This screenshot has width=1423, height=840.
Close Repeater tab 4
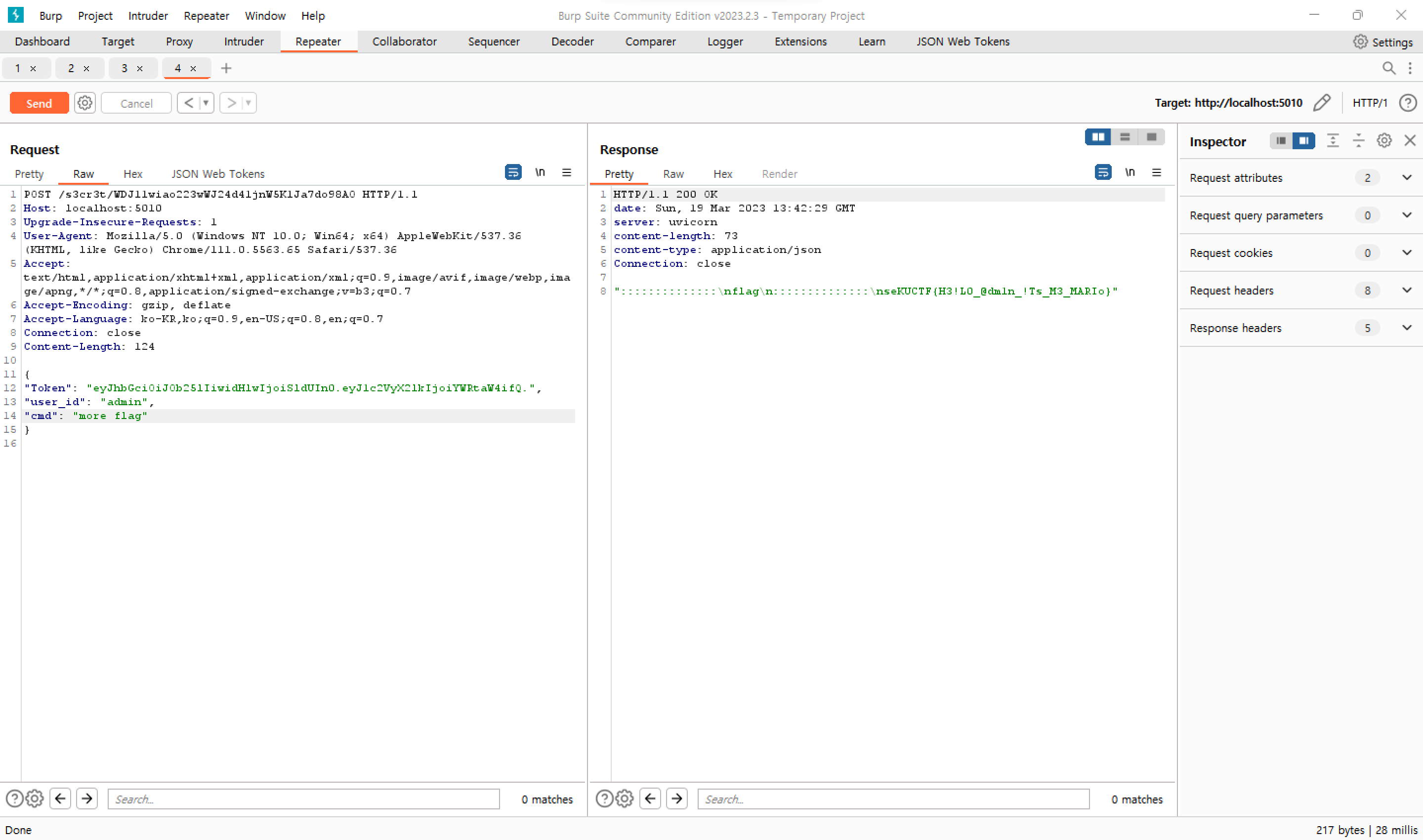click(194, 69)
